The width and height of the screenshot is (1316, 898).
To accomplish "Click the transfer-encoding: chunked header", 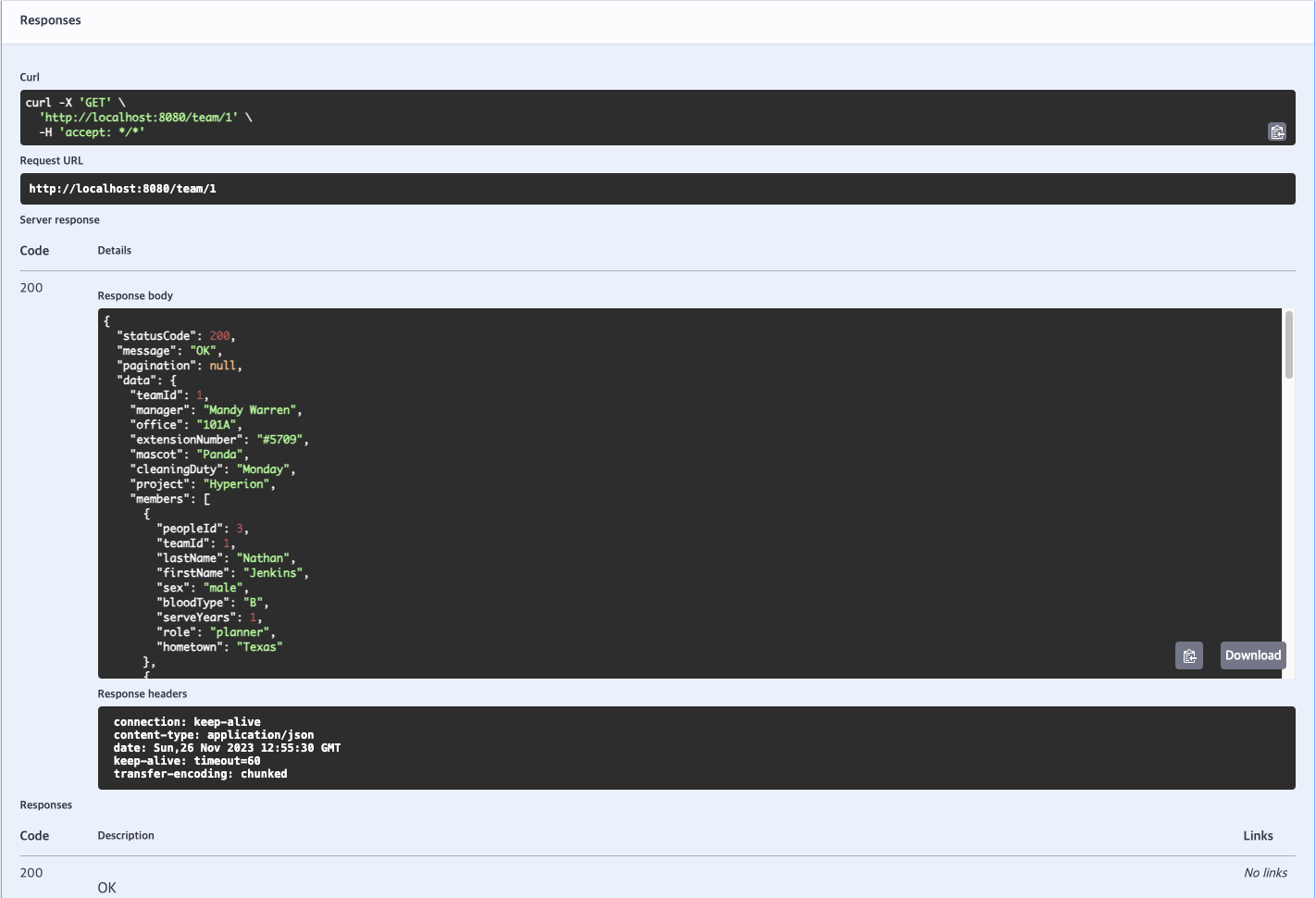I will 200,774.
